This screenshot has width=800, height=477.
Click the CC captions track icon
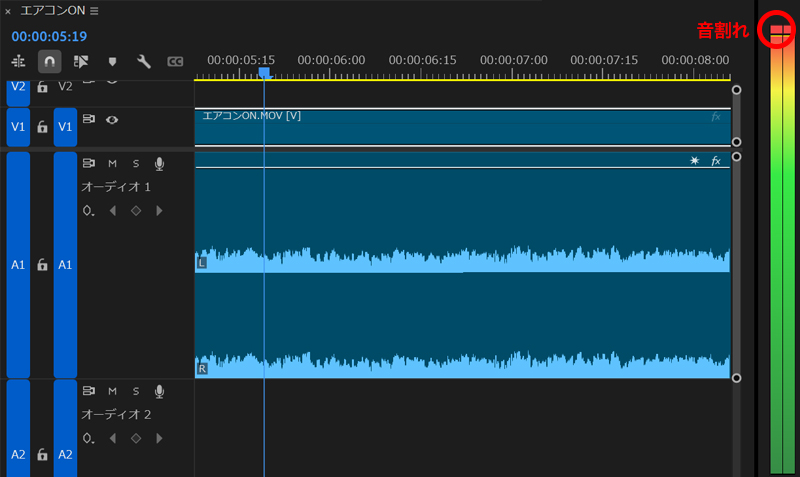pos(175,62)
